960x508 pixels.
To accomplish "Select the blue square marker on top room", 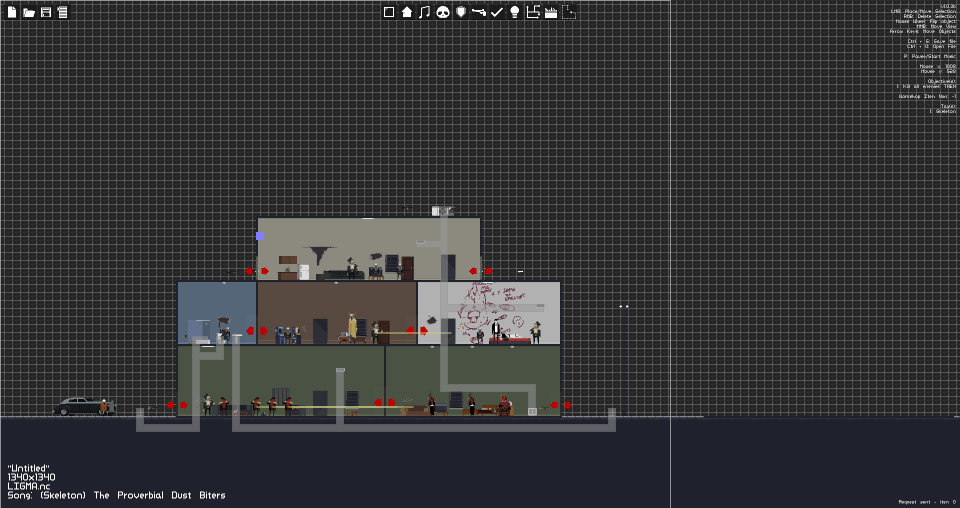I will 260,236.
